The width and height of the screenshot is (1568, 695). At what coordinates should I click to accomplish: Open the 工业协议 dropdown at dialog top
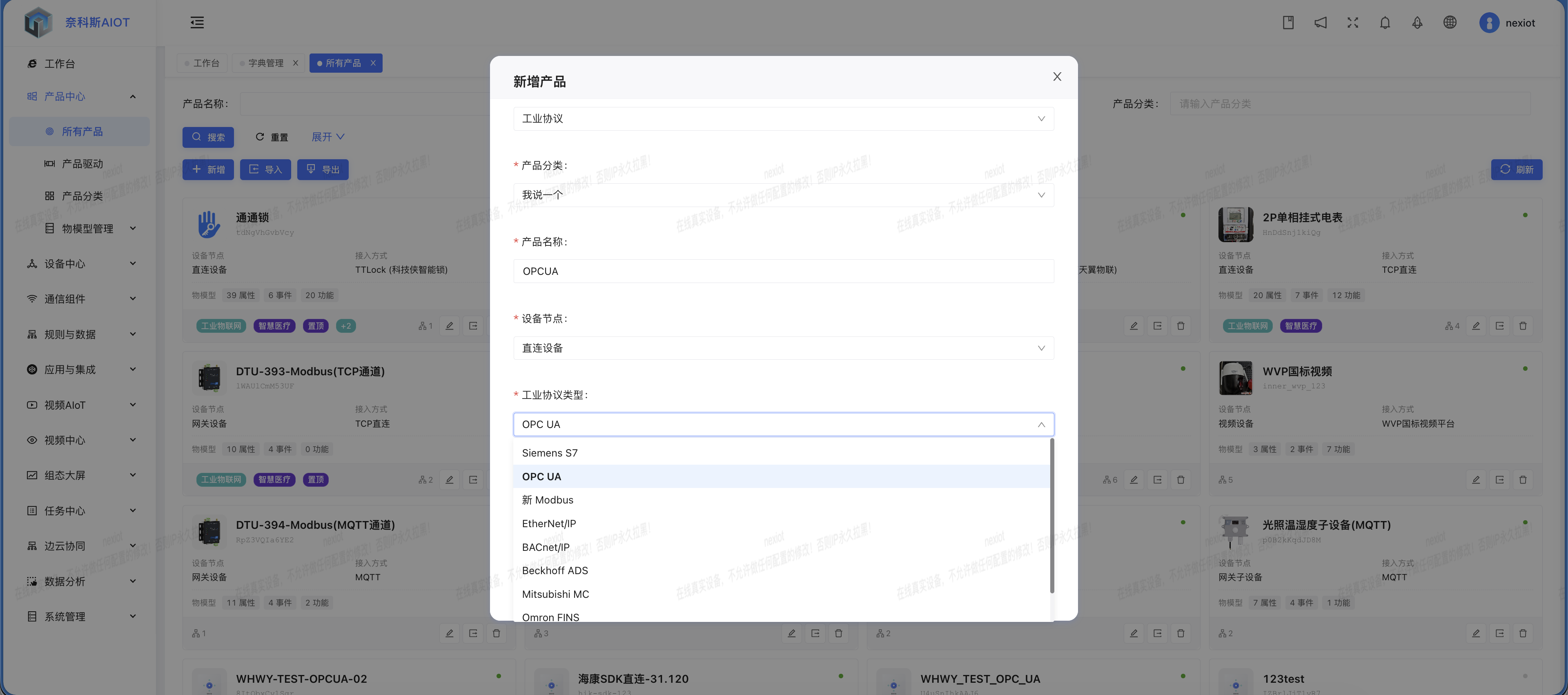pyautogui.click(x=784, y=119)
